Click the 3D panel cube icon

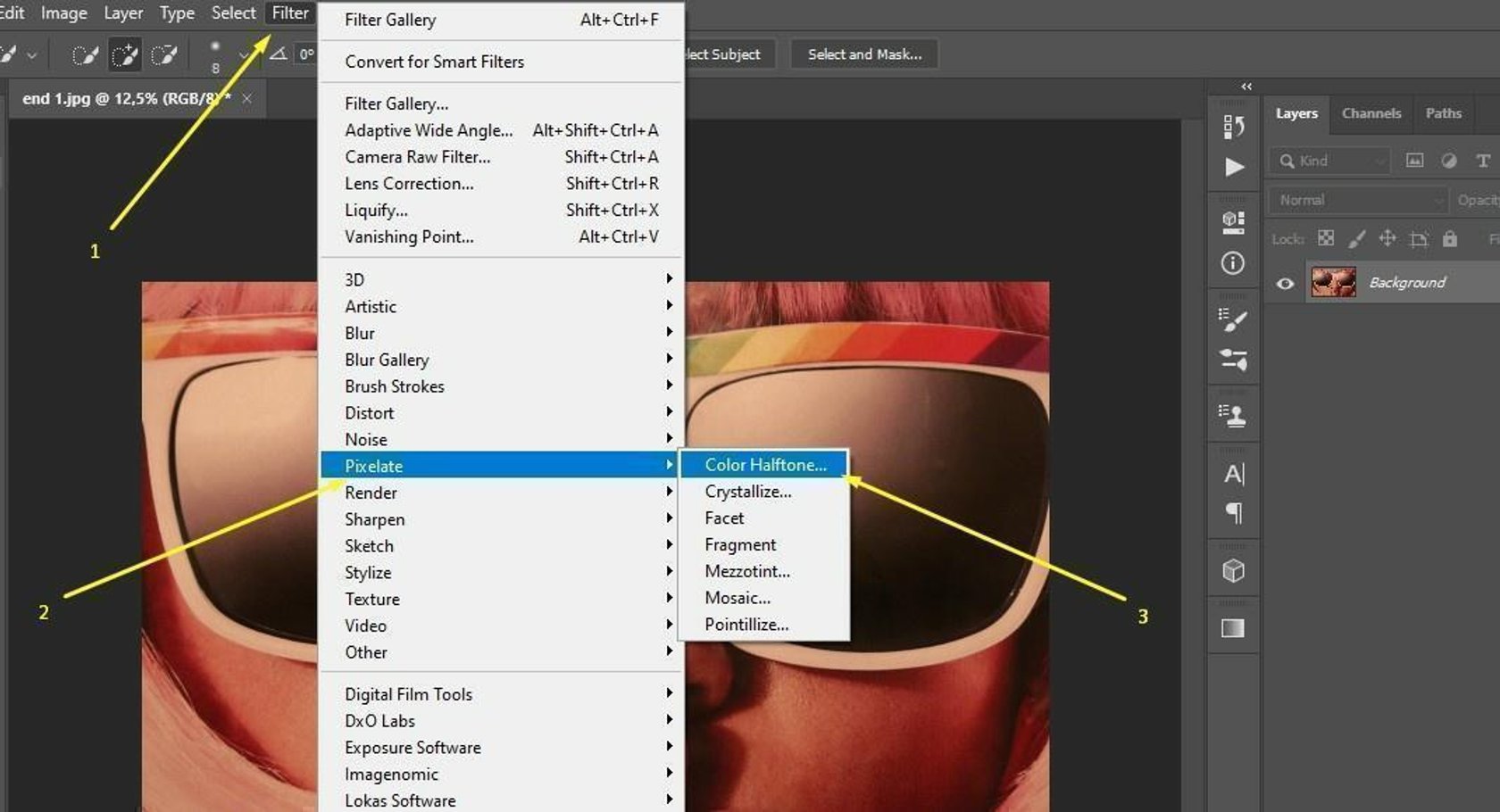coord(1233,569)
